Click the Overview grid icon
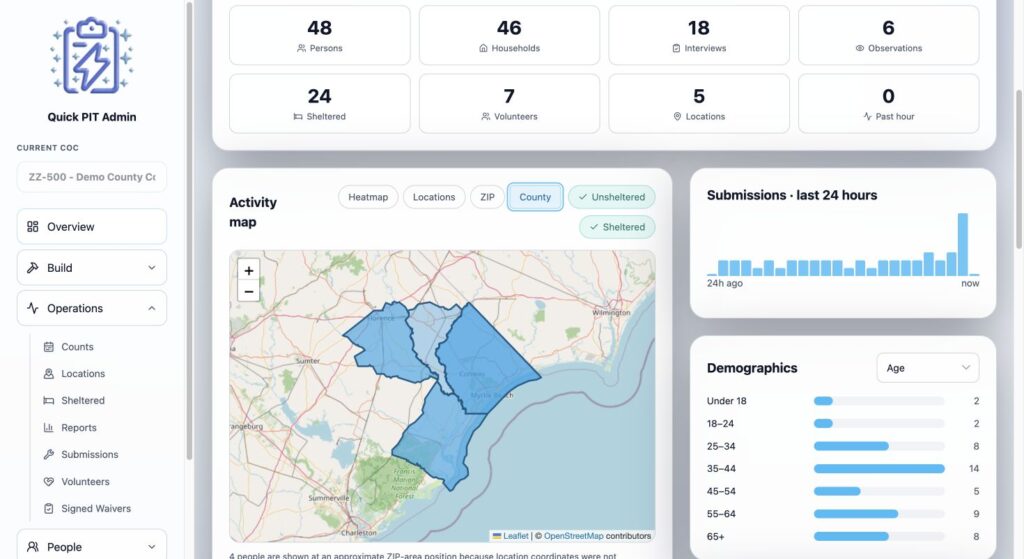Image resolution: width=1024 pixels, height=559 pixels. pos(33,227)
